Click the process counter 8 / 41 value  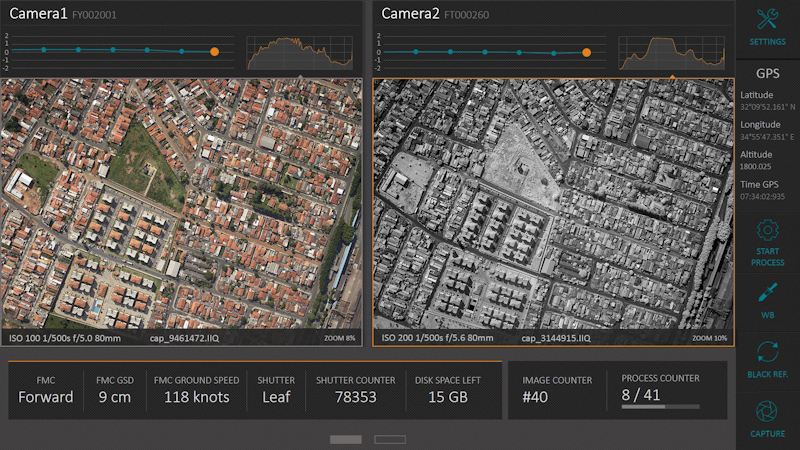641,395
